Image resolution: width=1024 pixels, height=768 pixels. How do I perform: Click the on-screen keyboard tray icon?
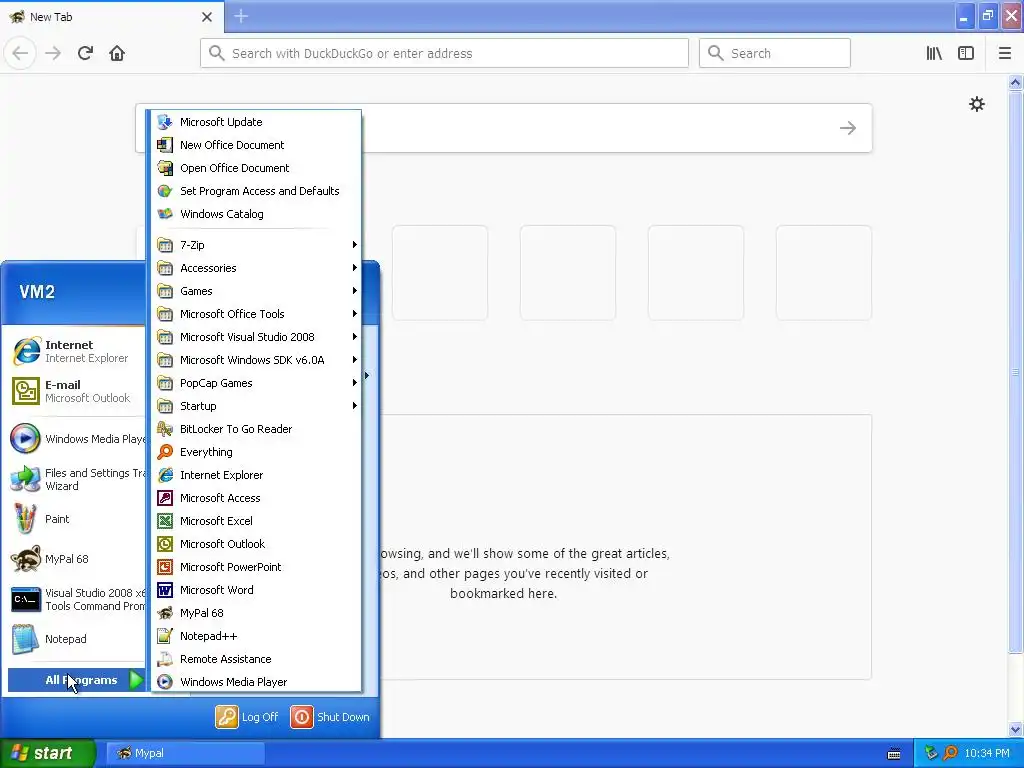pos(894,754)
